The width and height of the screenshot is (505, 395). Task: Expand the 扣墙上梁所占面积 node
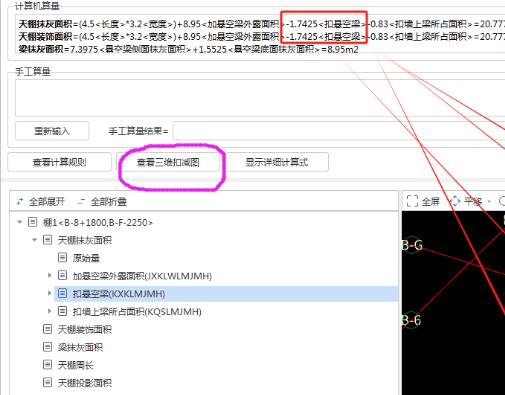tap(50, 311)
